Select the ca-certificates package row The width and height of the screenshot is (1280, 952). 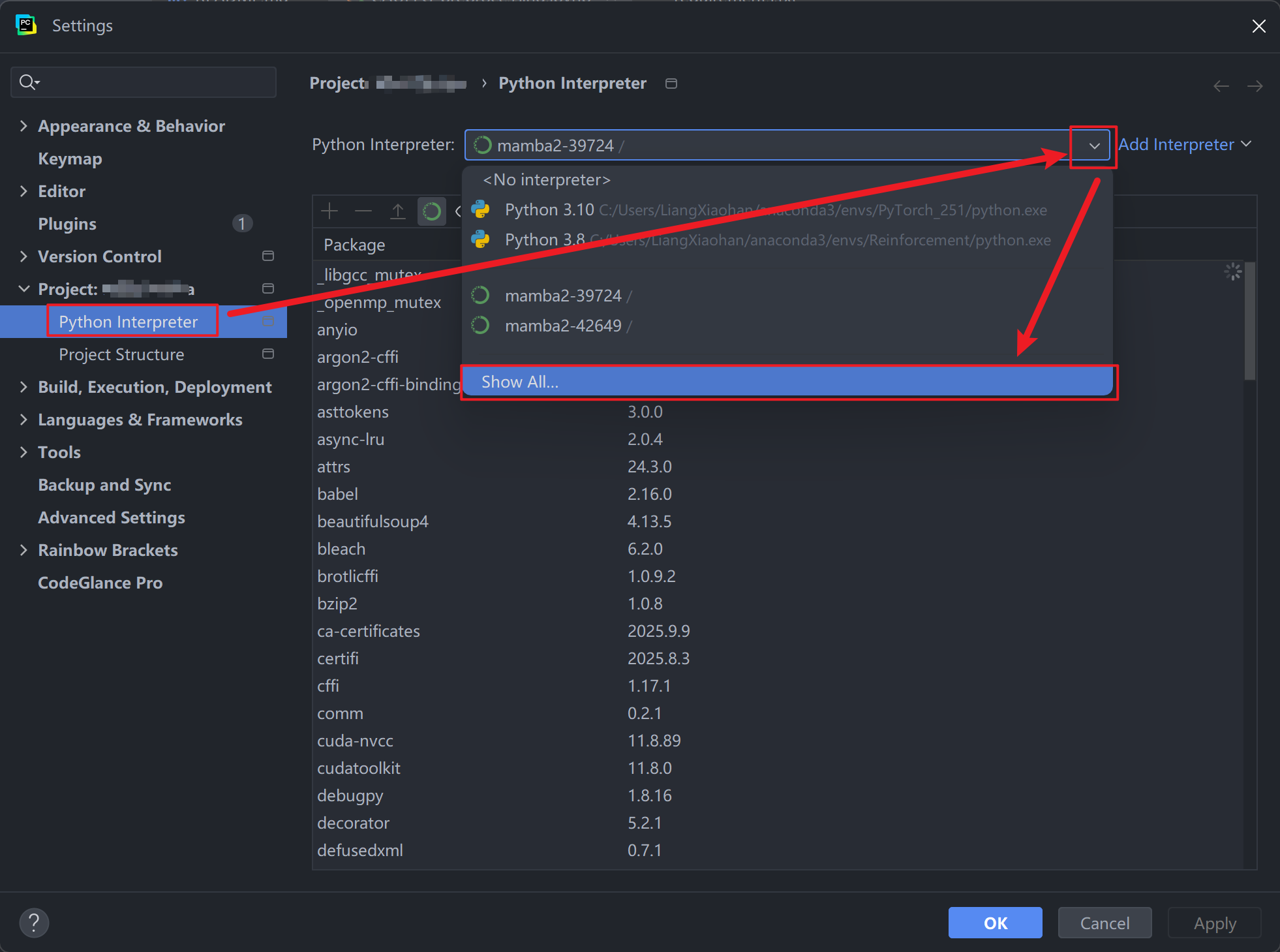pyautogui.click(x=778, y=631)
